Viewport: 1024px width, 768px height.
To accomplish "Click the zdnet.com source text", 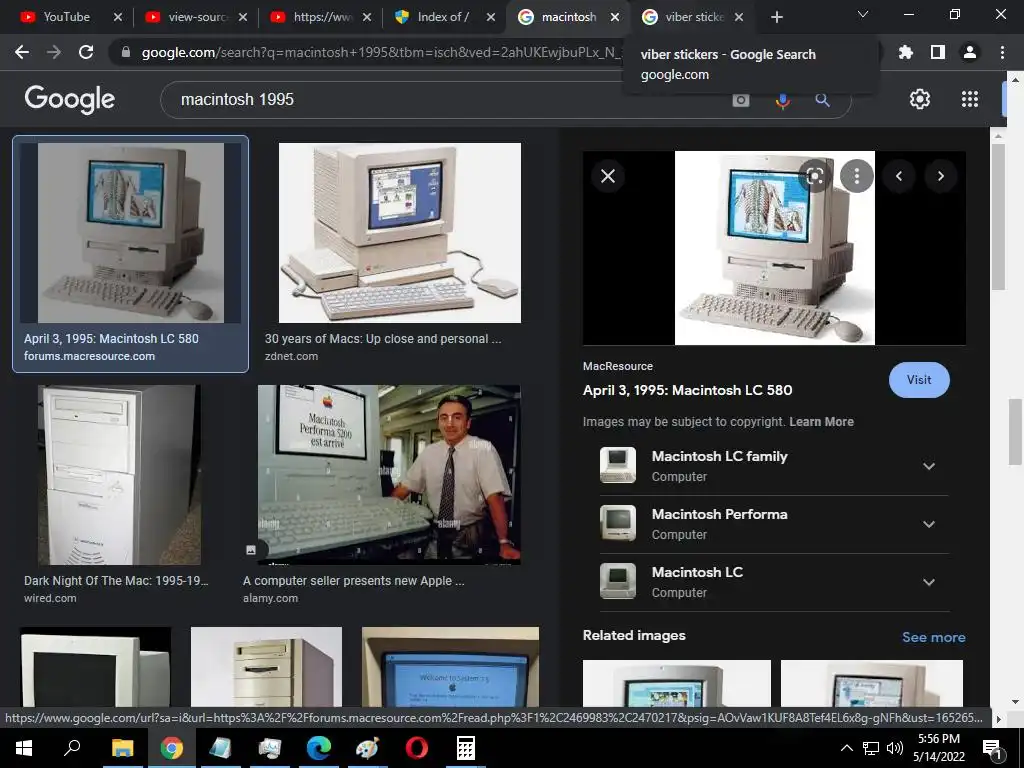I will tap(291, 357).
